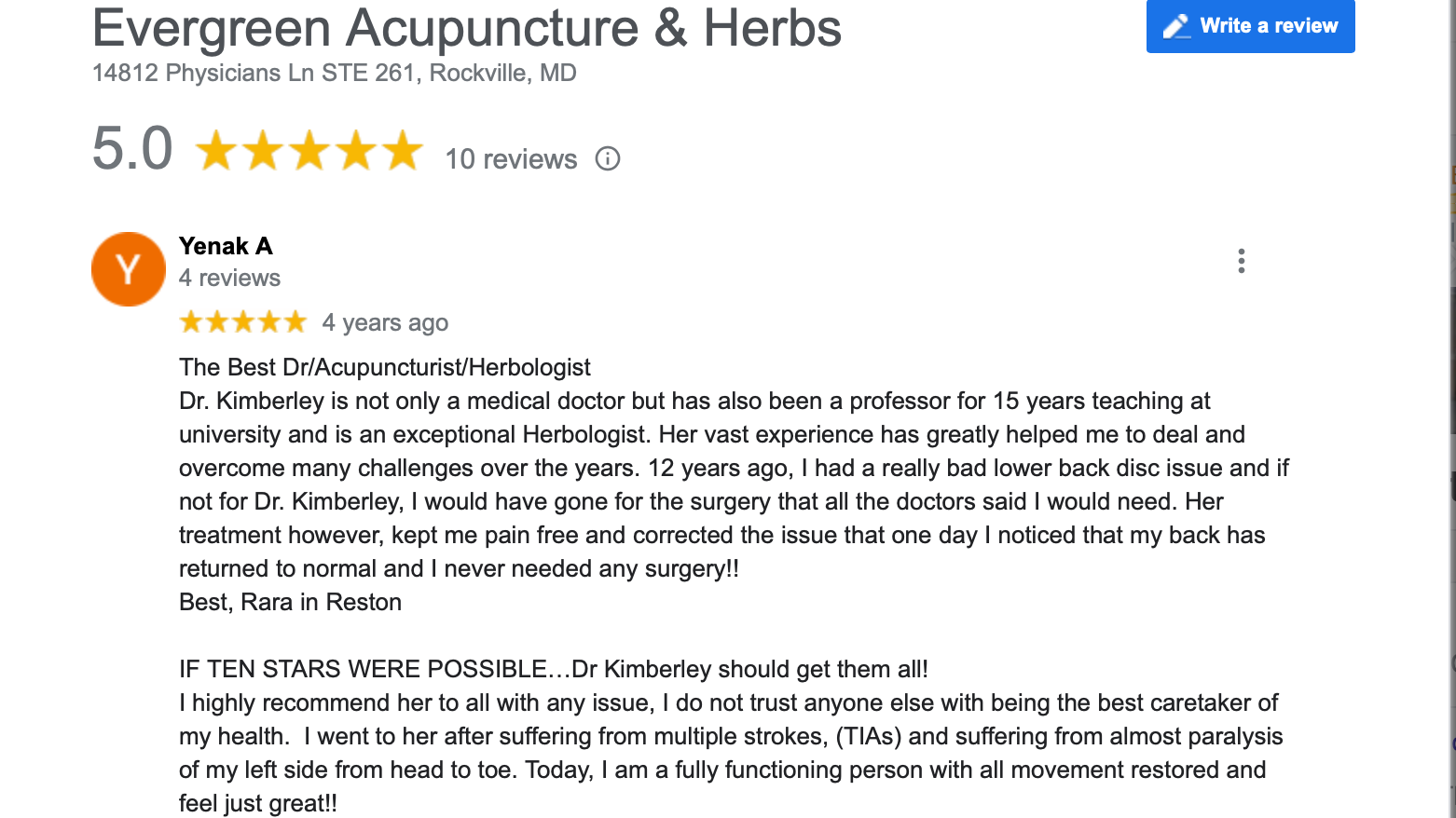The width and height of the screenshot is (1456, 818).
Task: Click the "10 reviews" count text
Action: 511,159
